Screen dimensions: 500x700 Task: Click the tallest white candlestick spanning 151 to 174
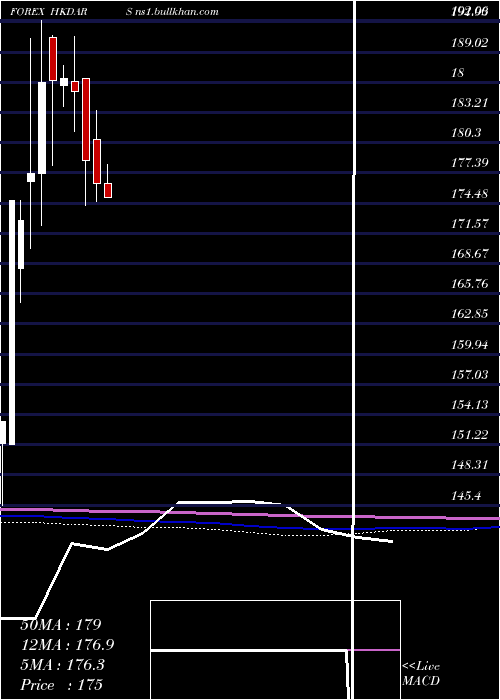[x=12, y=322]
